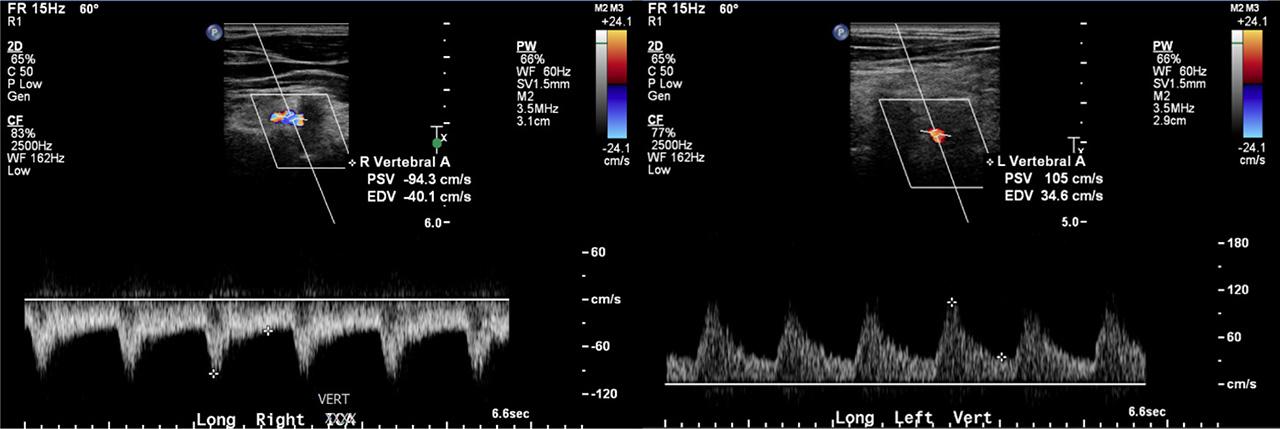Select the green focus marker dot beside the depth scale
Viewport: 1280px width, 429px height.
click(437, 145)
